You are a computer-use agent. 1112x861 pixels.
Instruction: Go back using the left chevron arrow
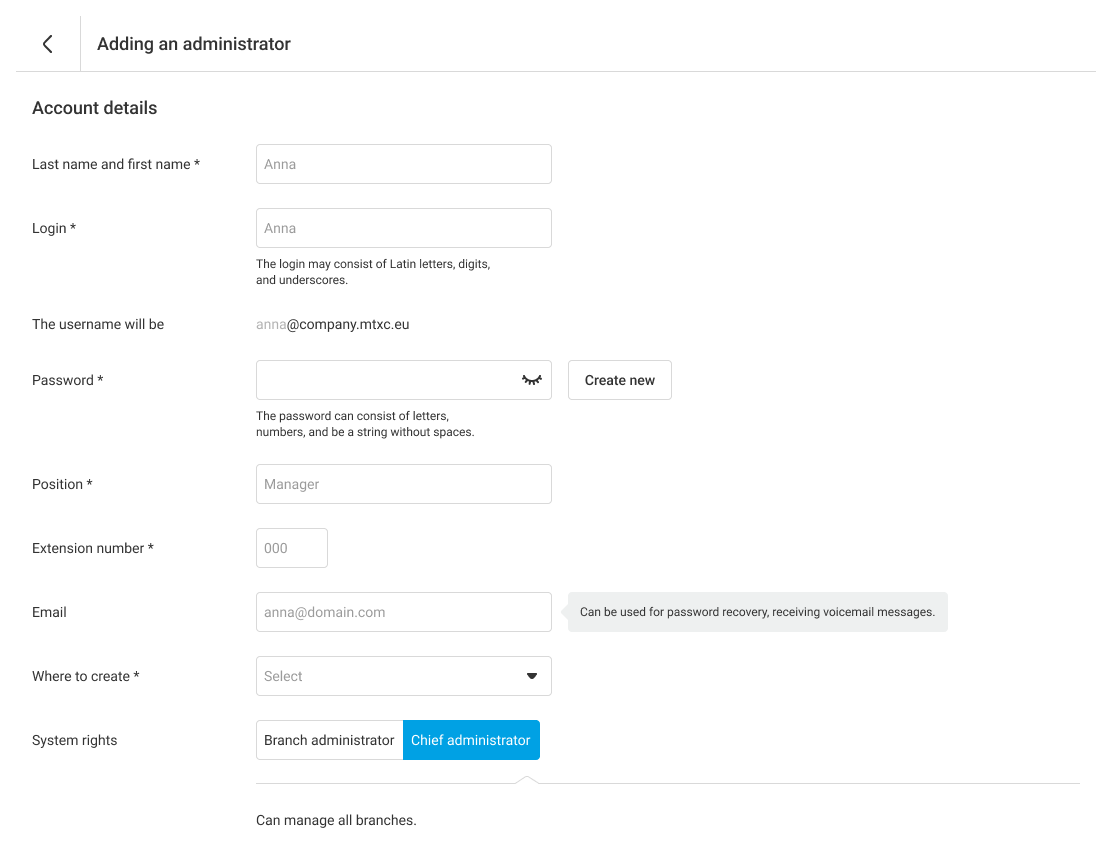click(x=47, y=44)
